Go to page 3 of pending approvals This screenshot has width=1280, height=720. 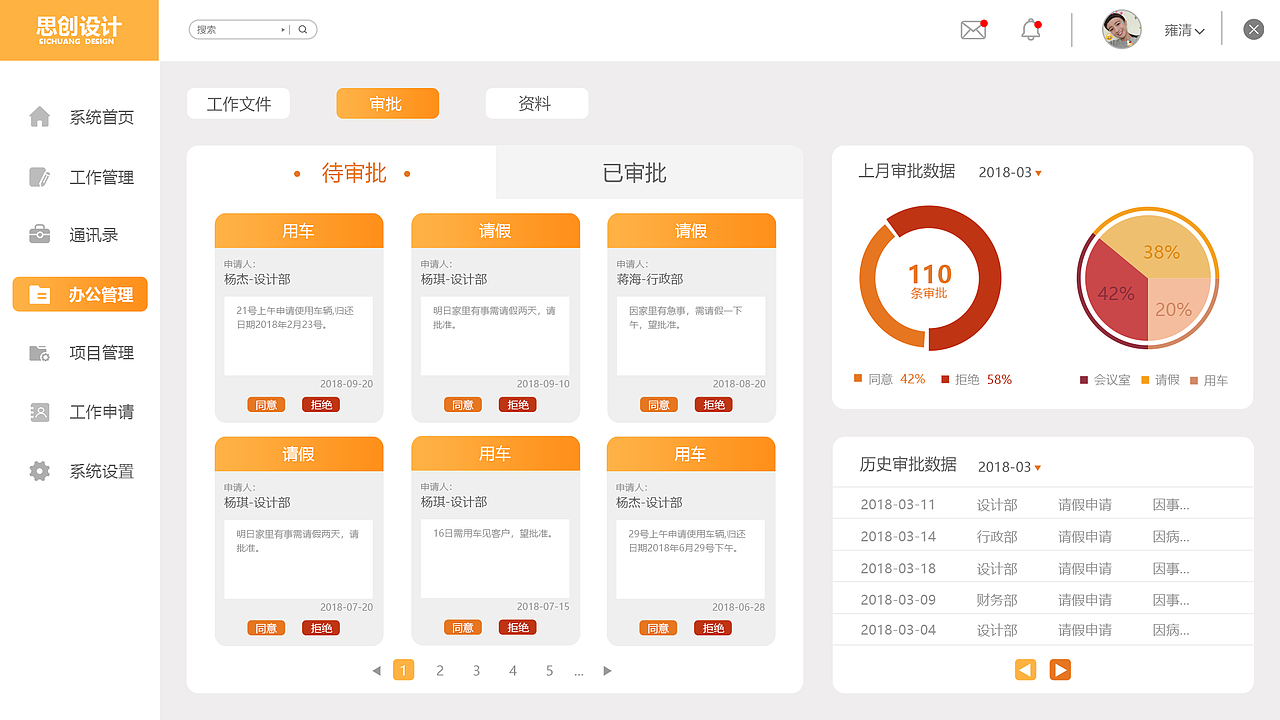point(476,670)
